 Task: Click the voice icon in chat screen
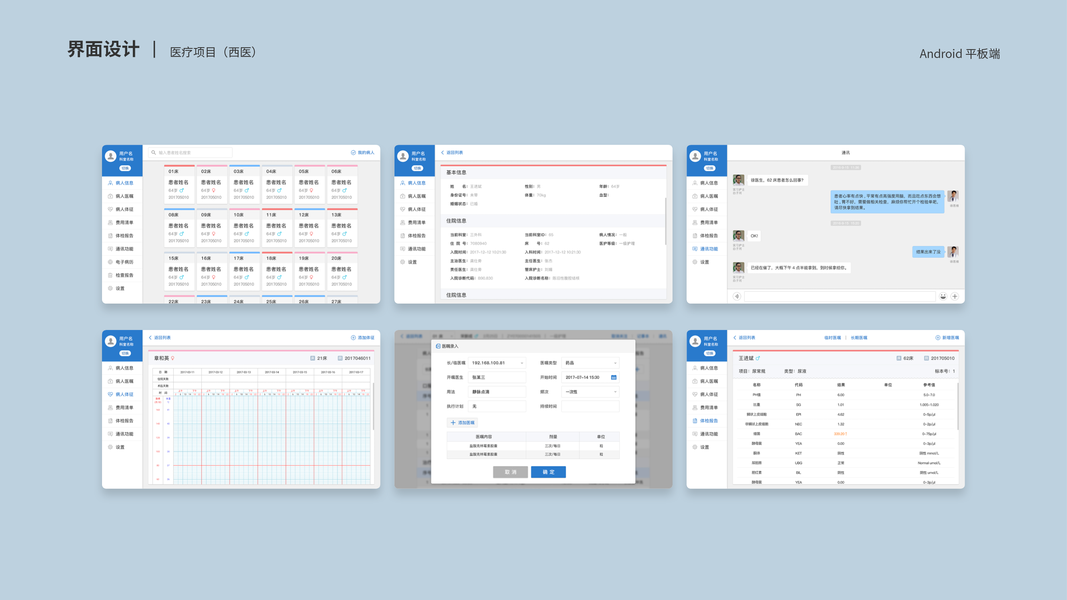coord(736,297)
